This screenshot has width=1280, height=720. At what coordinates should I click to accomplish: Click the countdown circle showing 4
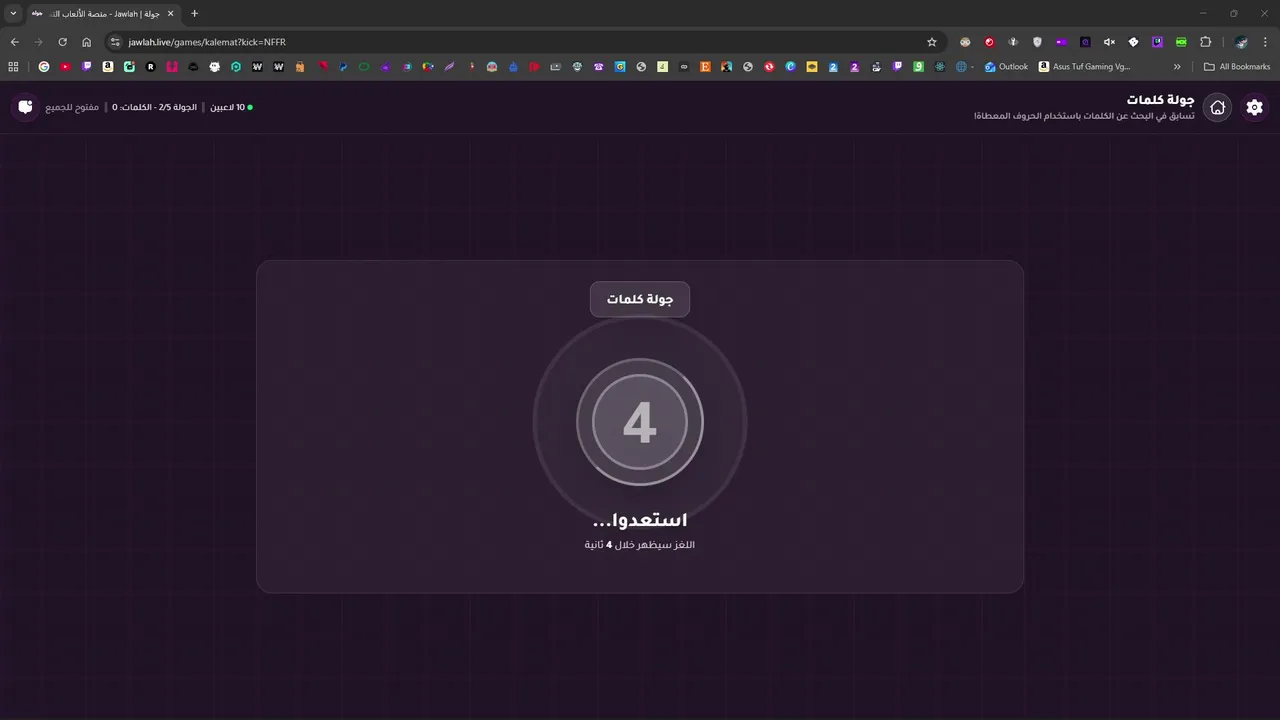tap(640, 422)
